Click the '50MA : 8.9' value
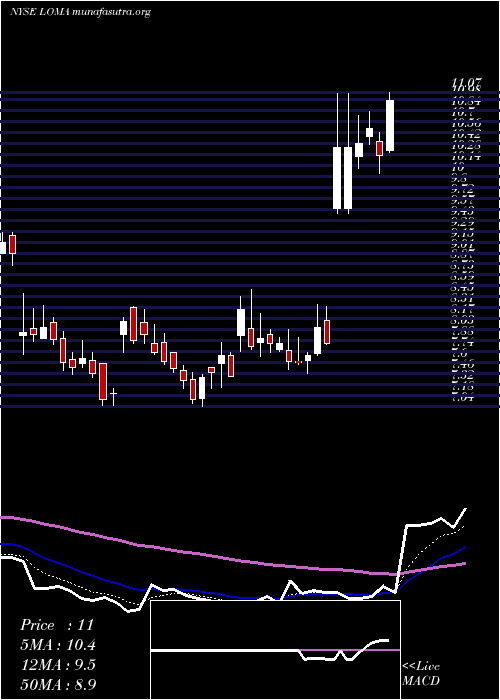Screen dimensions: 500x700 (58, 684)
